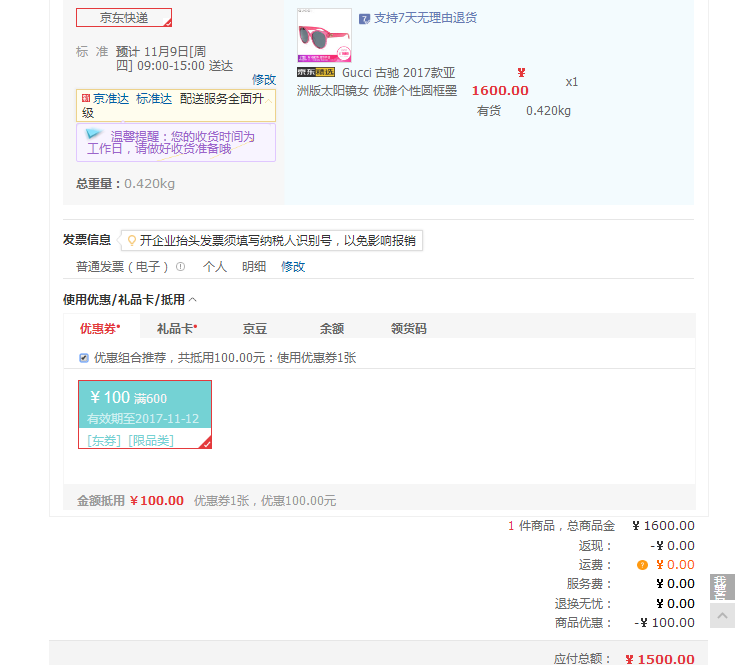Click the gray feedback side button
Image resolution: width=747 pixels, height=665 pixels.
[x=722, y=587]
